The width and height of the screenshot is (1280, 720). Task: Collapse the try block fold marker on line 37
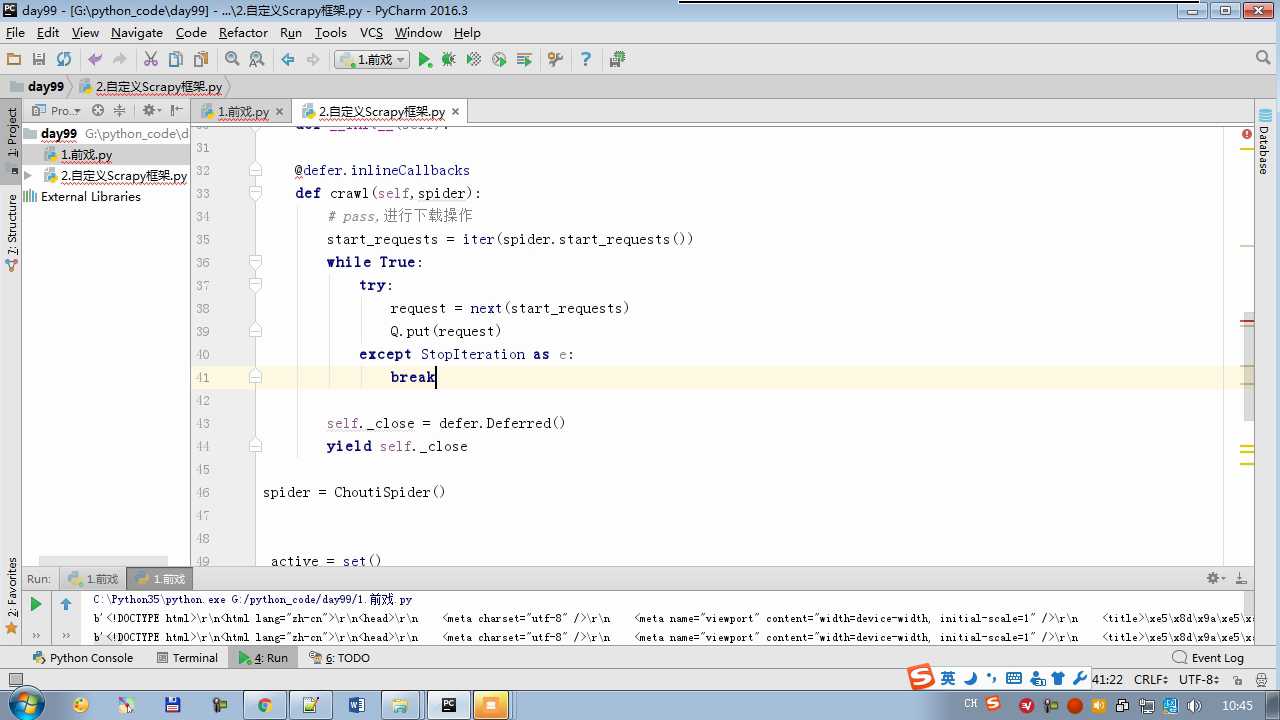pos(256,285)
